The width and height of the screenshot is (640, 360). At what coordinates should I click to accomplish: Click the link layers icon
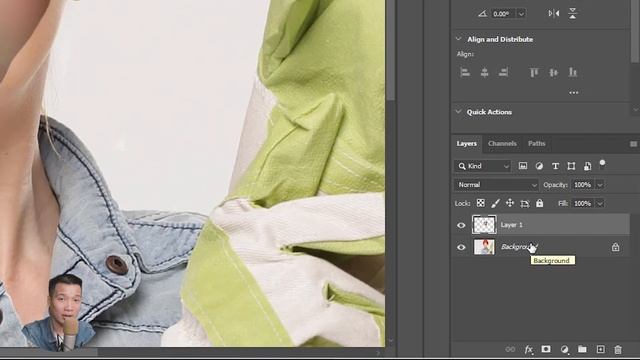510,349
